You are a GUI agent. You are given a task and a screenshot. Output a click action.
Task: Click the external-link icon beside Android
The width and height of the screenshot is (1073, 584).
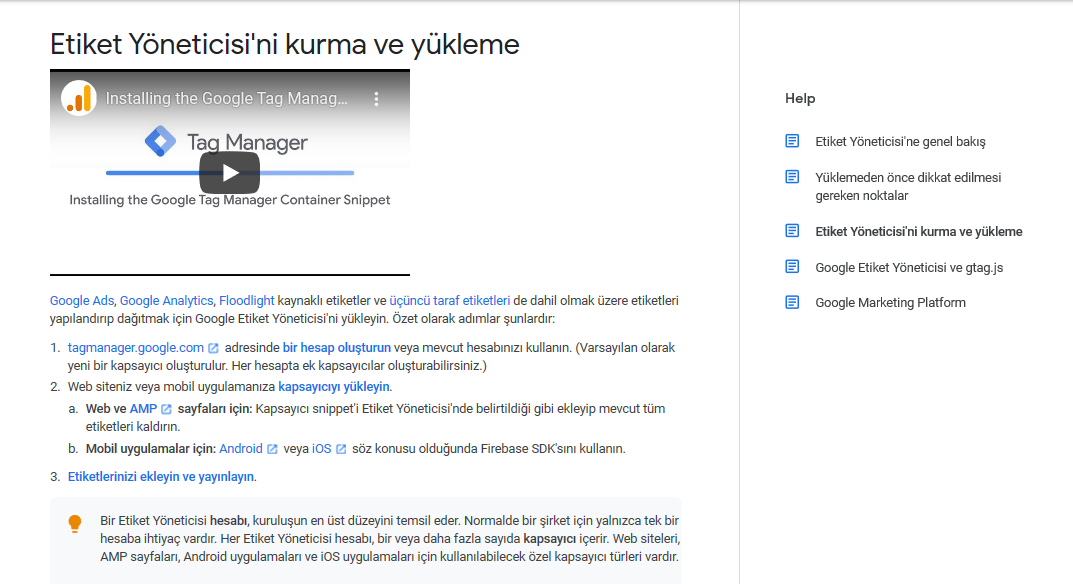pyautogui.click(x=272, y=449)
